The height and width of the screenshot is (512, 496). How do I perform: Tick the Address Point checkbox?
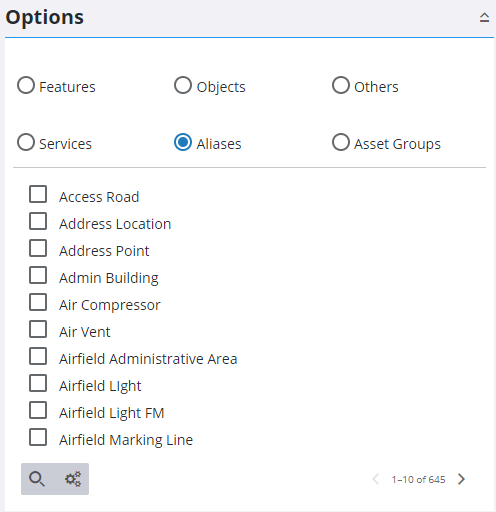pyautogui.click(x=38, y=248)
